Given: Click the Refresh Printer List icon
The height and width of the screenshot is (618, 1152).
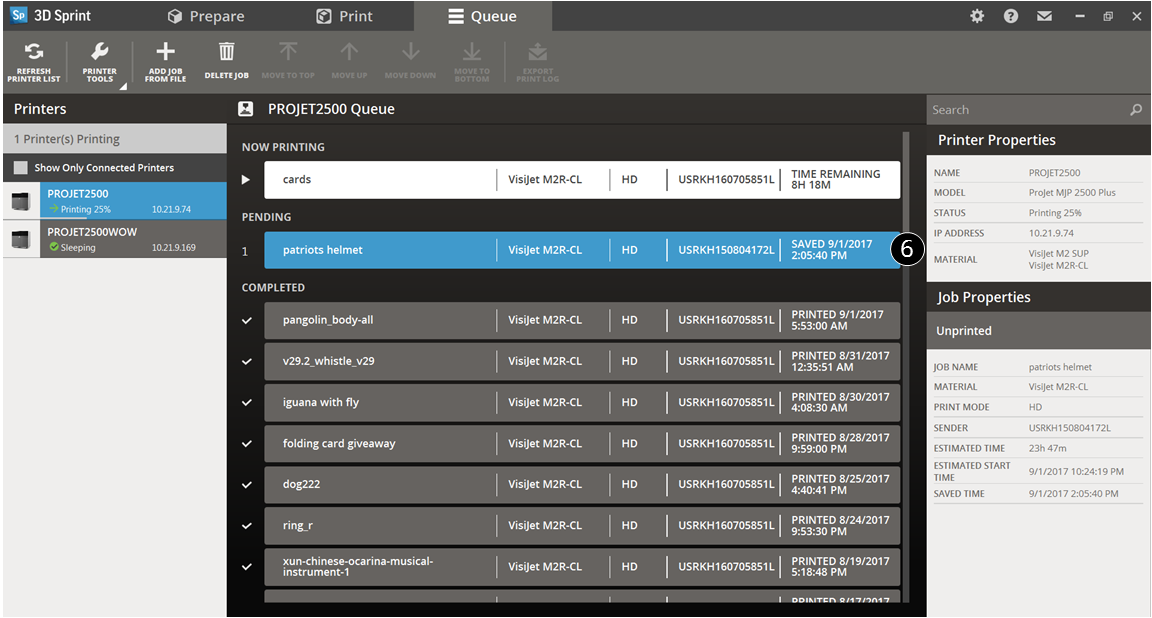Looking at the screenshot, I should click(34, 53).
